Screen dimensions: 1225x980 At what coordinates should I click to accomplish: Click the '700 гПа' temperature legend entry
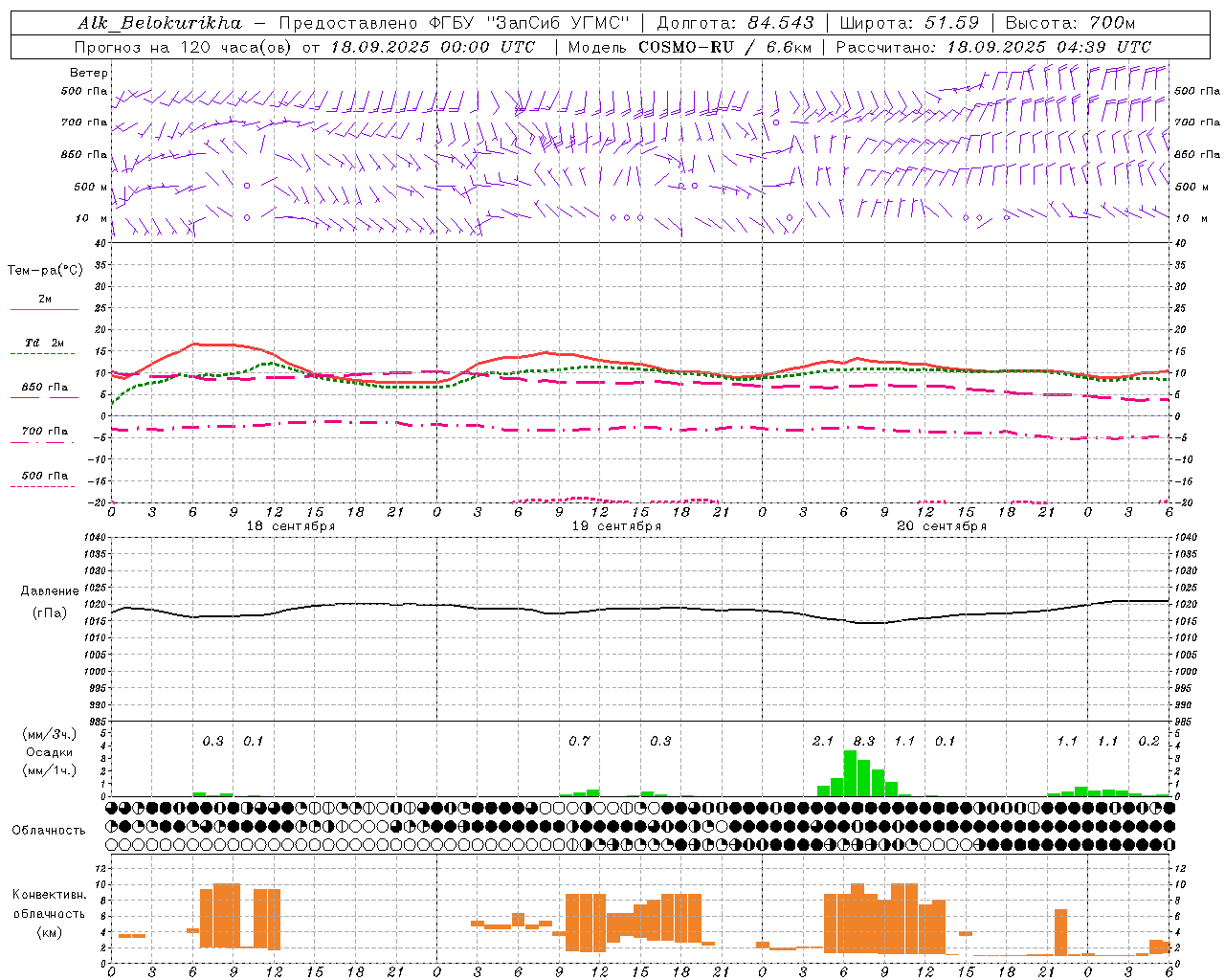[x=45, y=432]
